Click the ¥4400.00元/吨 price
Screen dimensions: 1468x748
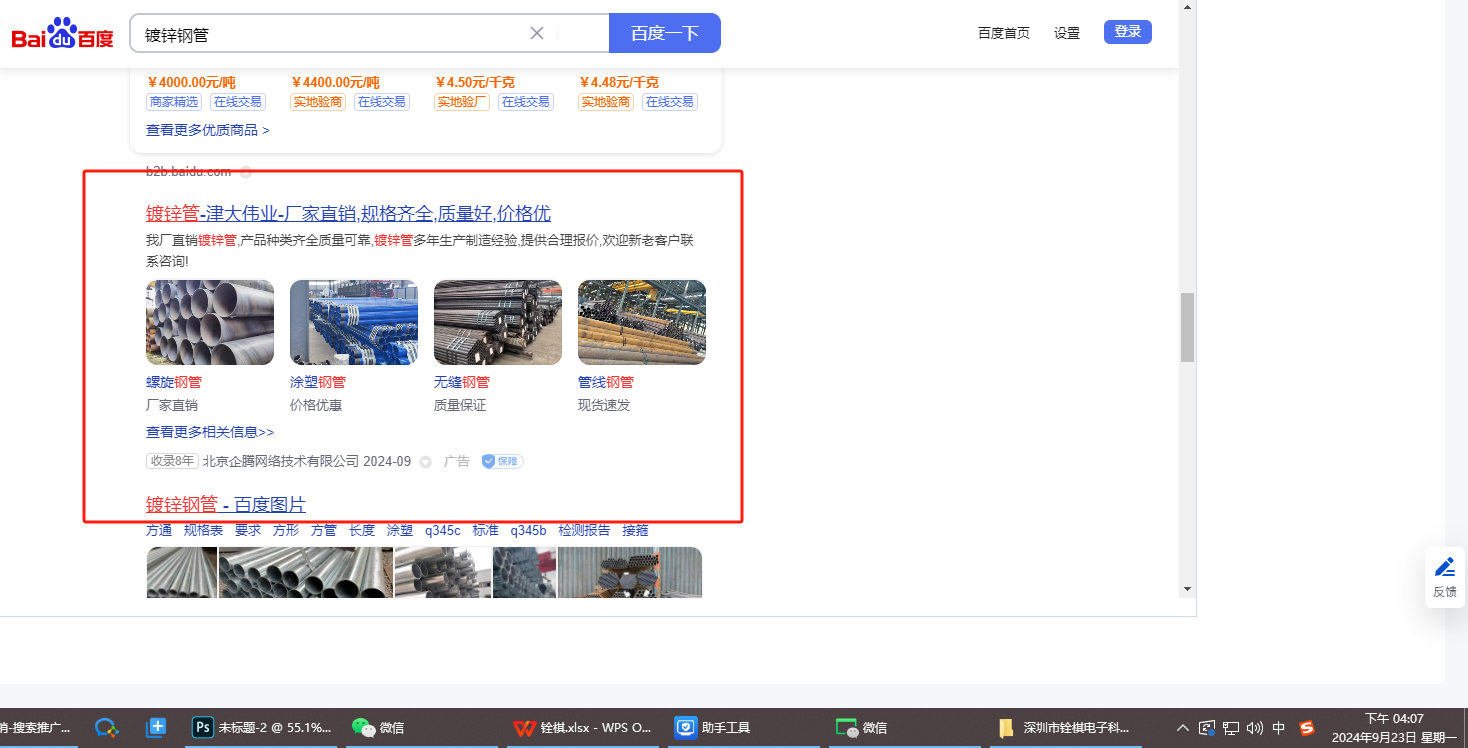click(x=335, y=82)
